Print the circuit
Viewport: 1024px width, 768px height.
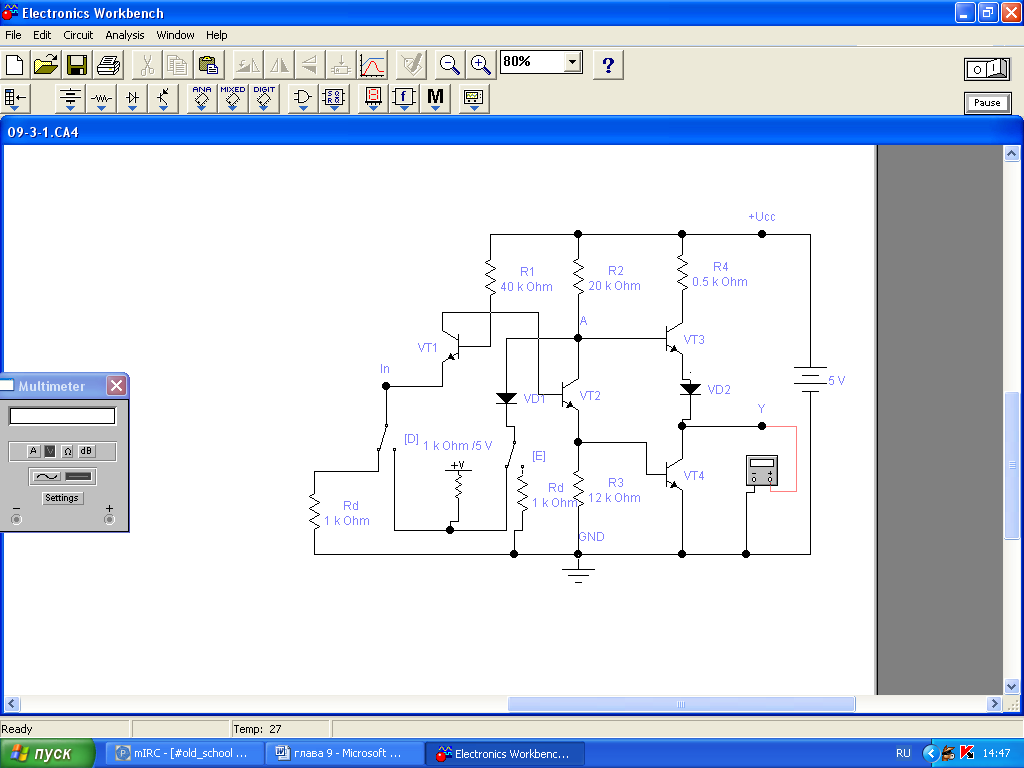tap(108, 65)
